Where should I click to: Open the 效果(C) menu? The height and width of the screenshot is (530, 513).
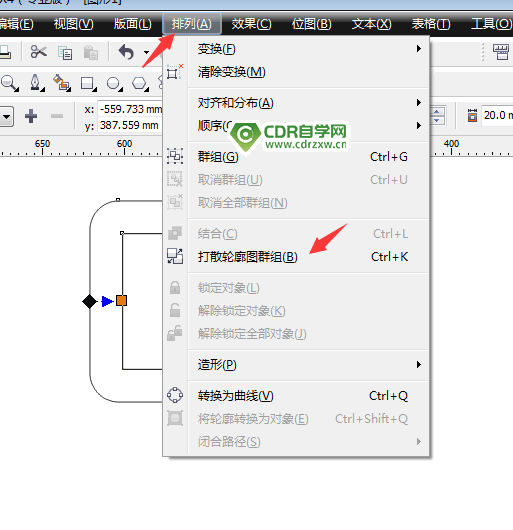(x=251, y=24)
